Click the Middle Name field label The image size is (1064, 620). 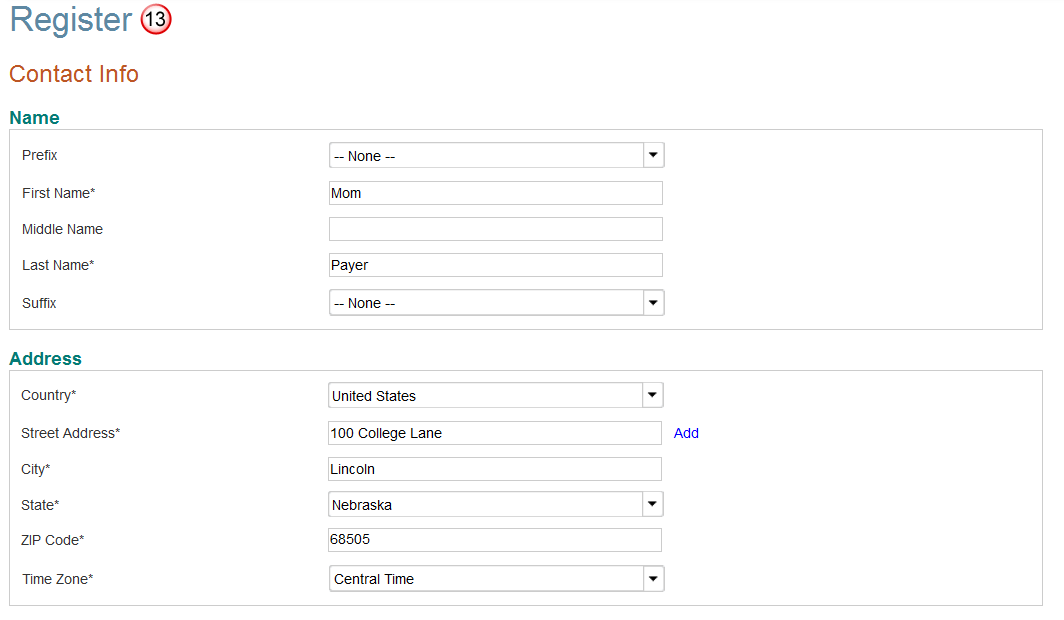[x=62, y=229]
